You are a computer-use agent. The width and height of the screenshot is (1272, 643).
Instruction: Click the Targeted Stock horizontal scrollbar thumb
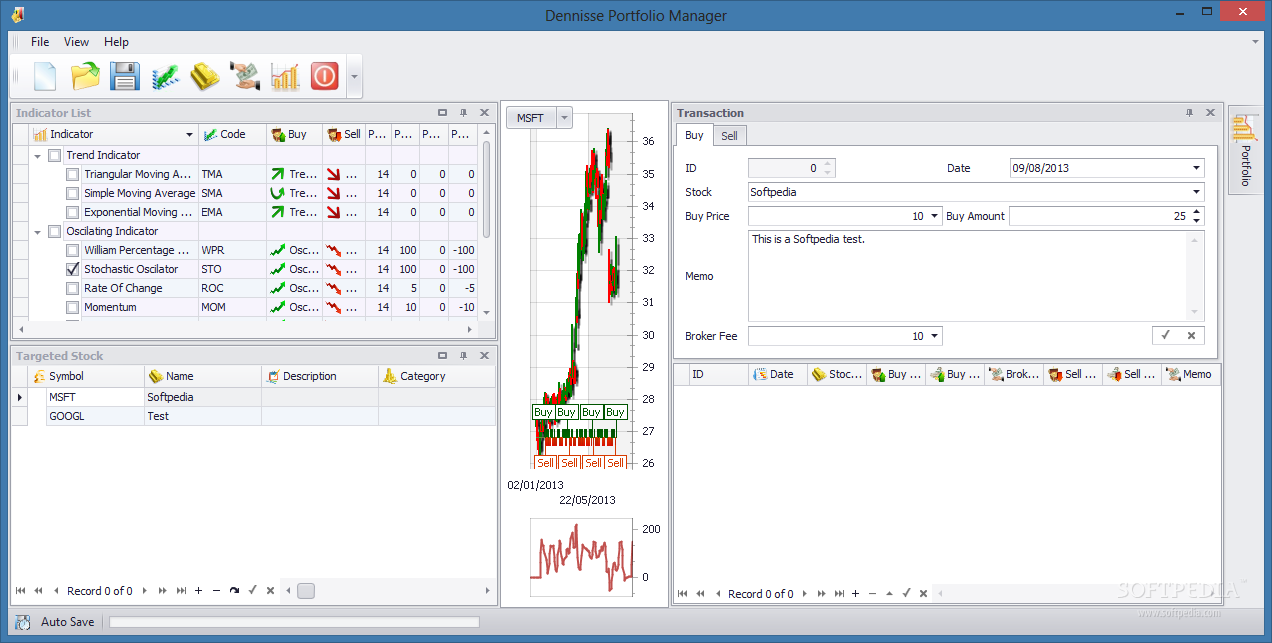pos(306,591)
